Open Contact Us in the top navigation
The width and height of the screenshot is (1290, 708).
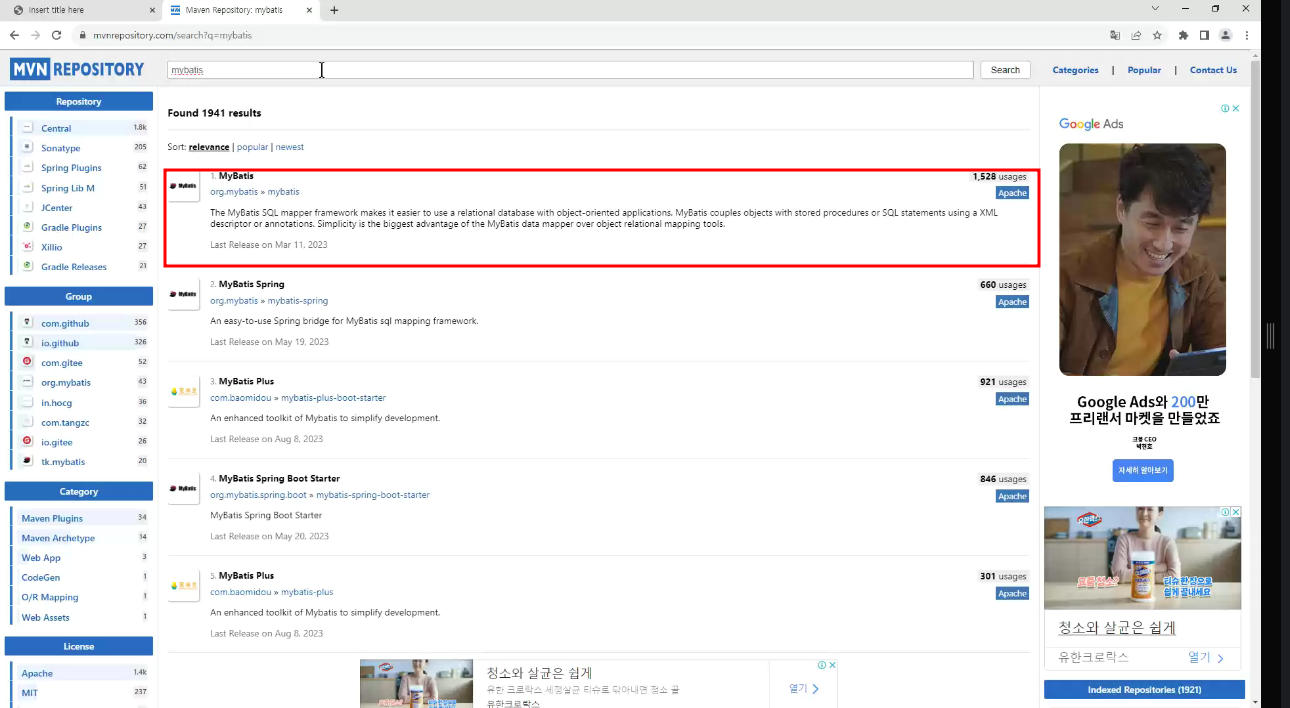(x=1213, y=70)
